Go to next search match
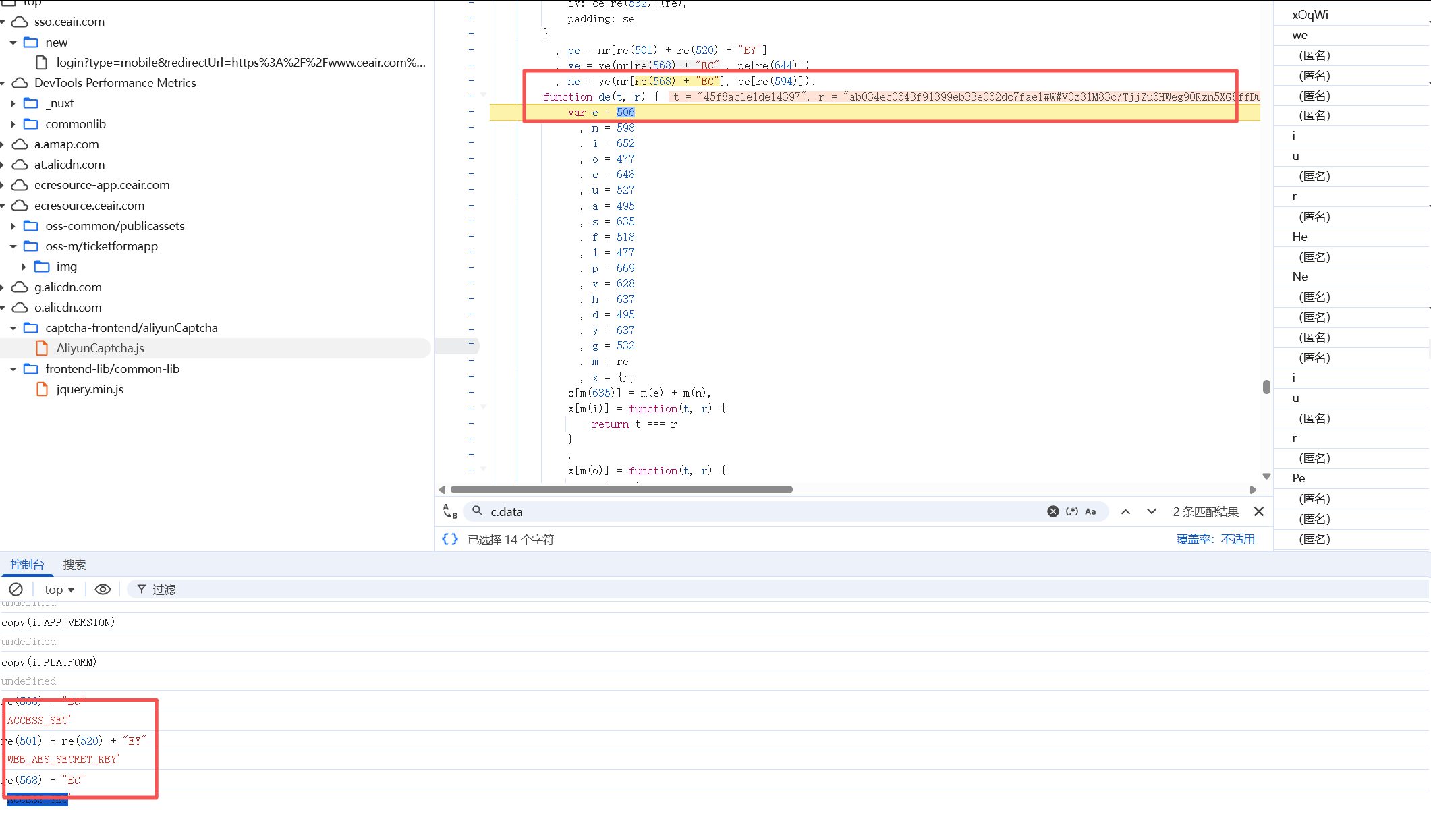The image size is (1431, 840). pos(1152,511)
